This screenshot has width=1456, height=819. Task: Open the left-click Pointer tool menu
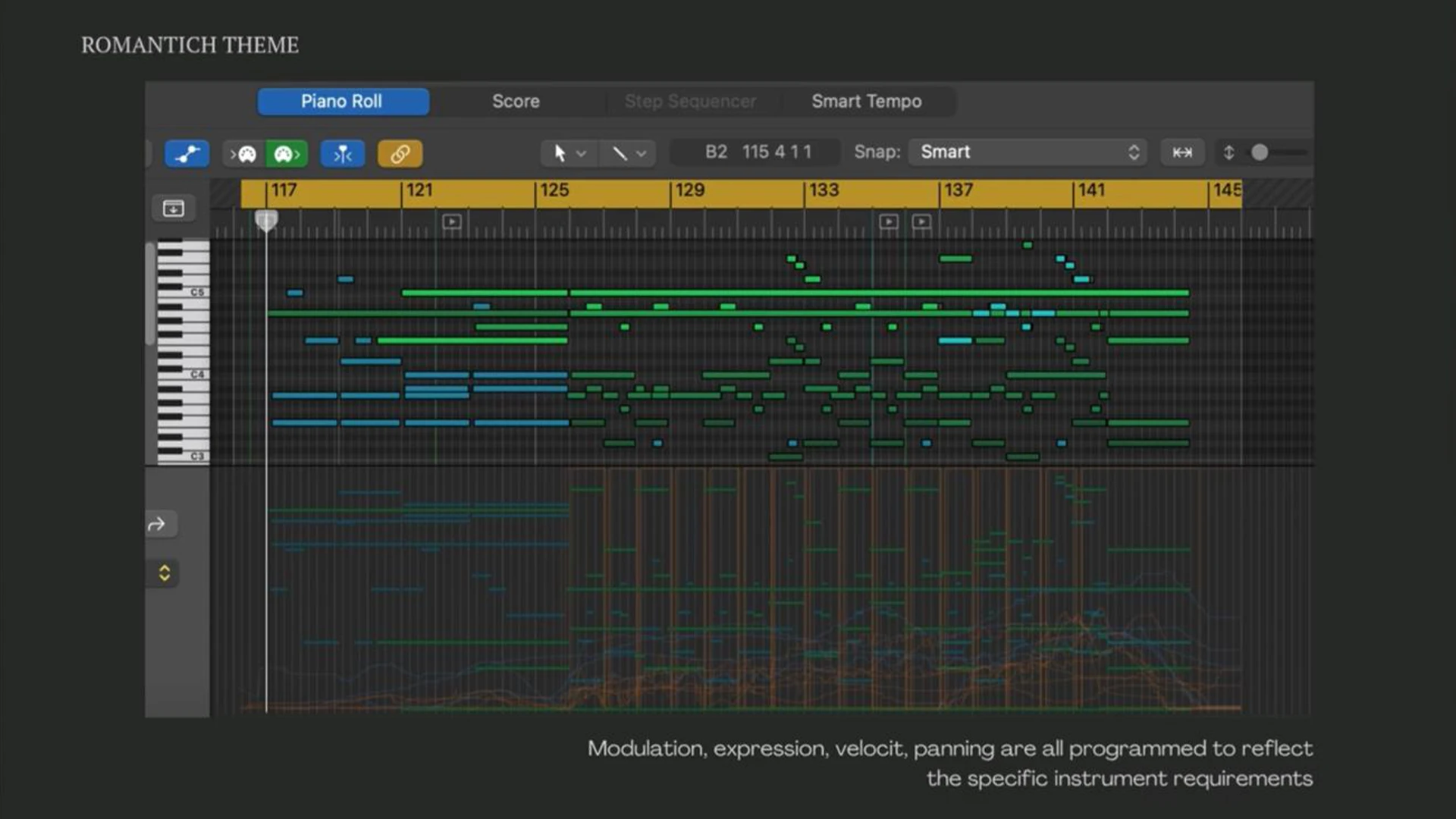[x=569, y=153]
